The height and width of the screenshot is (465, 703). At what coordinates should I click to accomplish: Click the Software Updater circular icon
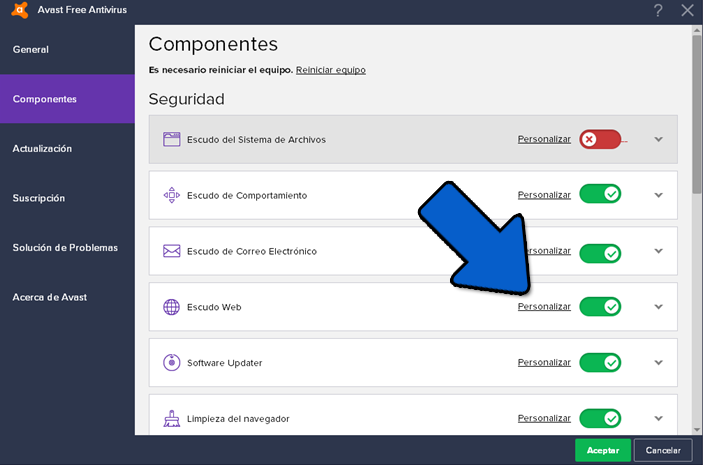pyautogui.click(x=171, y=362)
